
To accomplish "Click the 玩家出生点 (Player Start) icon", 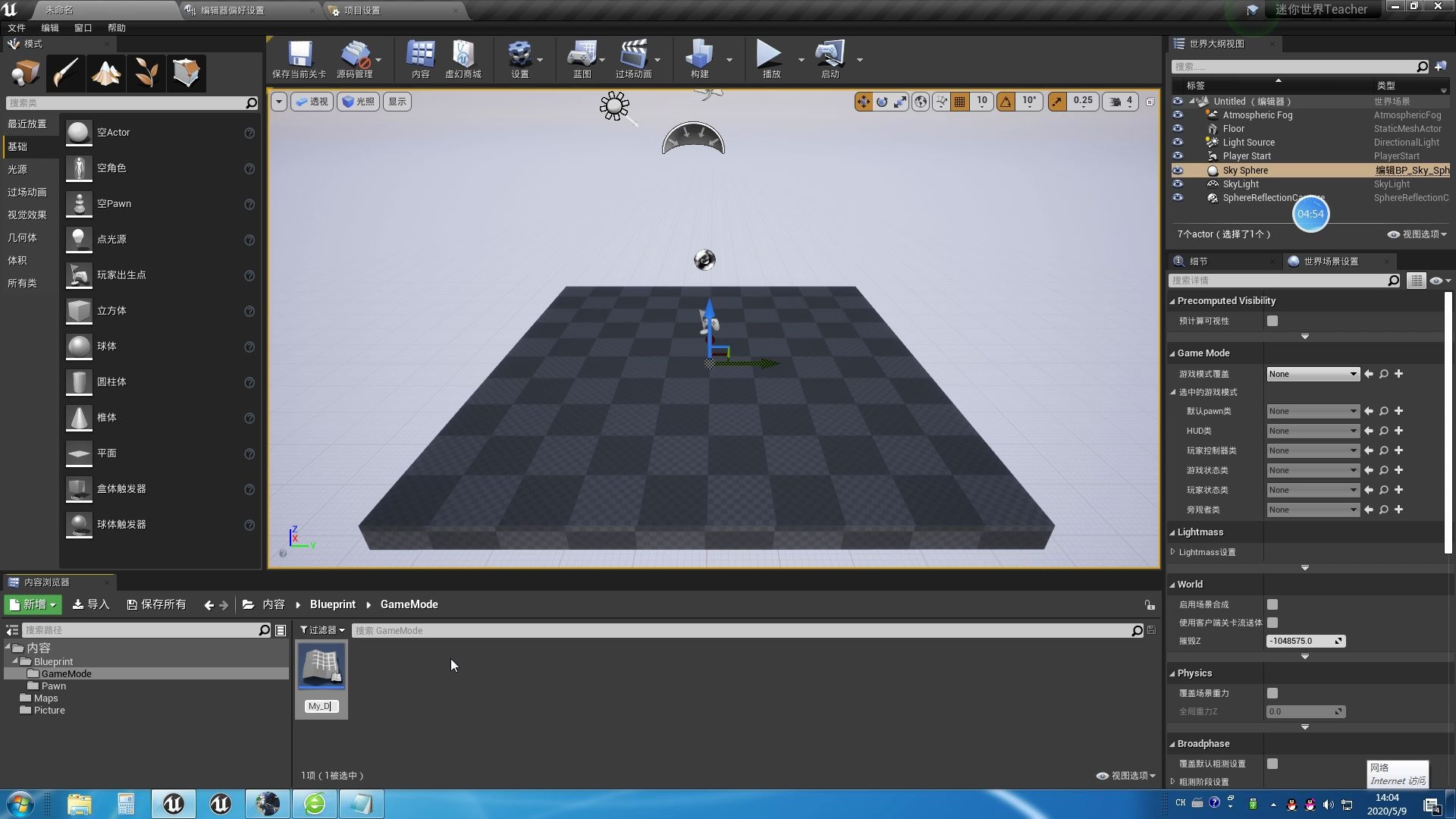I will click(78, 275).
